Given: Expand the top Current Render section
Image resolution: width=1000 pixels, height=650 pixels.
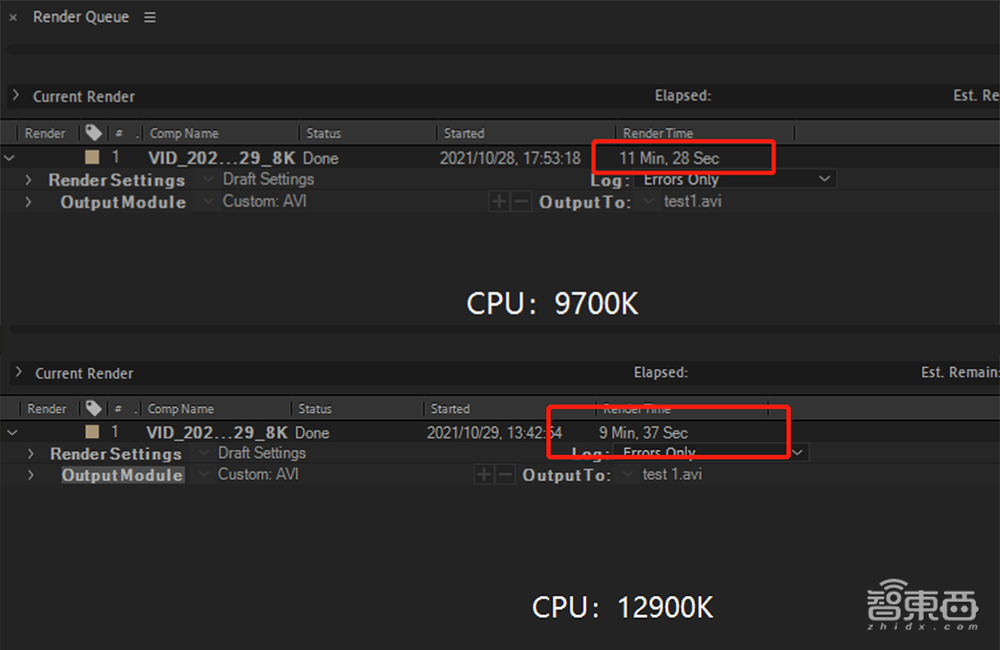Looking at the screenshot, I should point(16,96).
